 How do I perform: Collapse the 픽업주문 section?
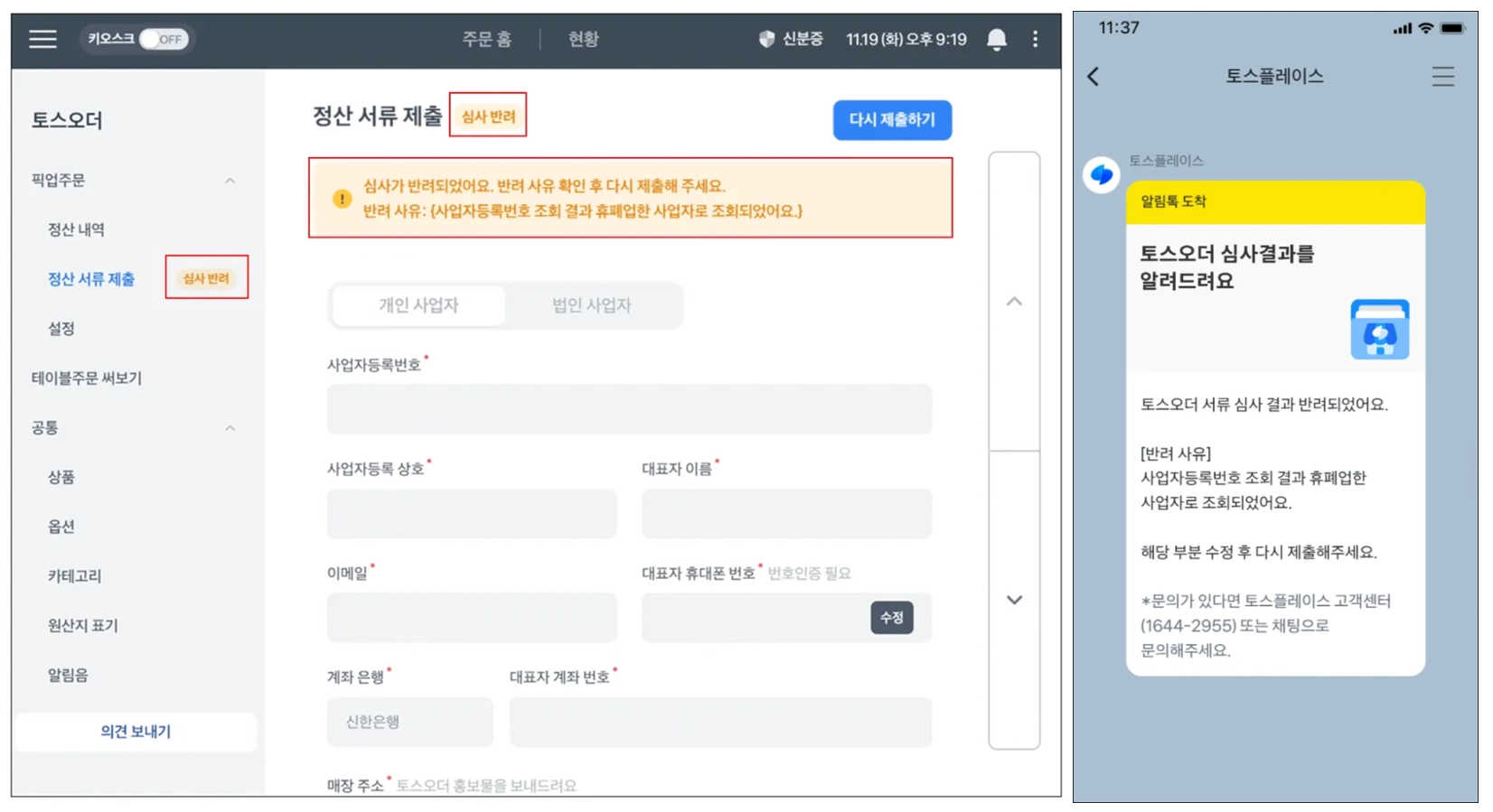click(x=230, y=181)
